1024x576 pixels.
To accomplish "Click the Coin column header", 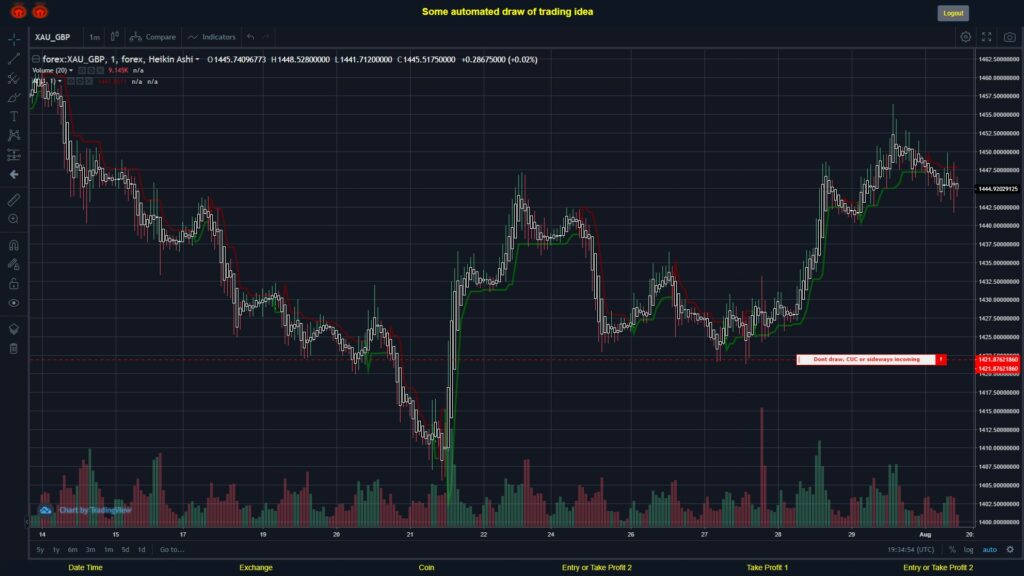I will click(426, 568).
